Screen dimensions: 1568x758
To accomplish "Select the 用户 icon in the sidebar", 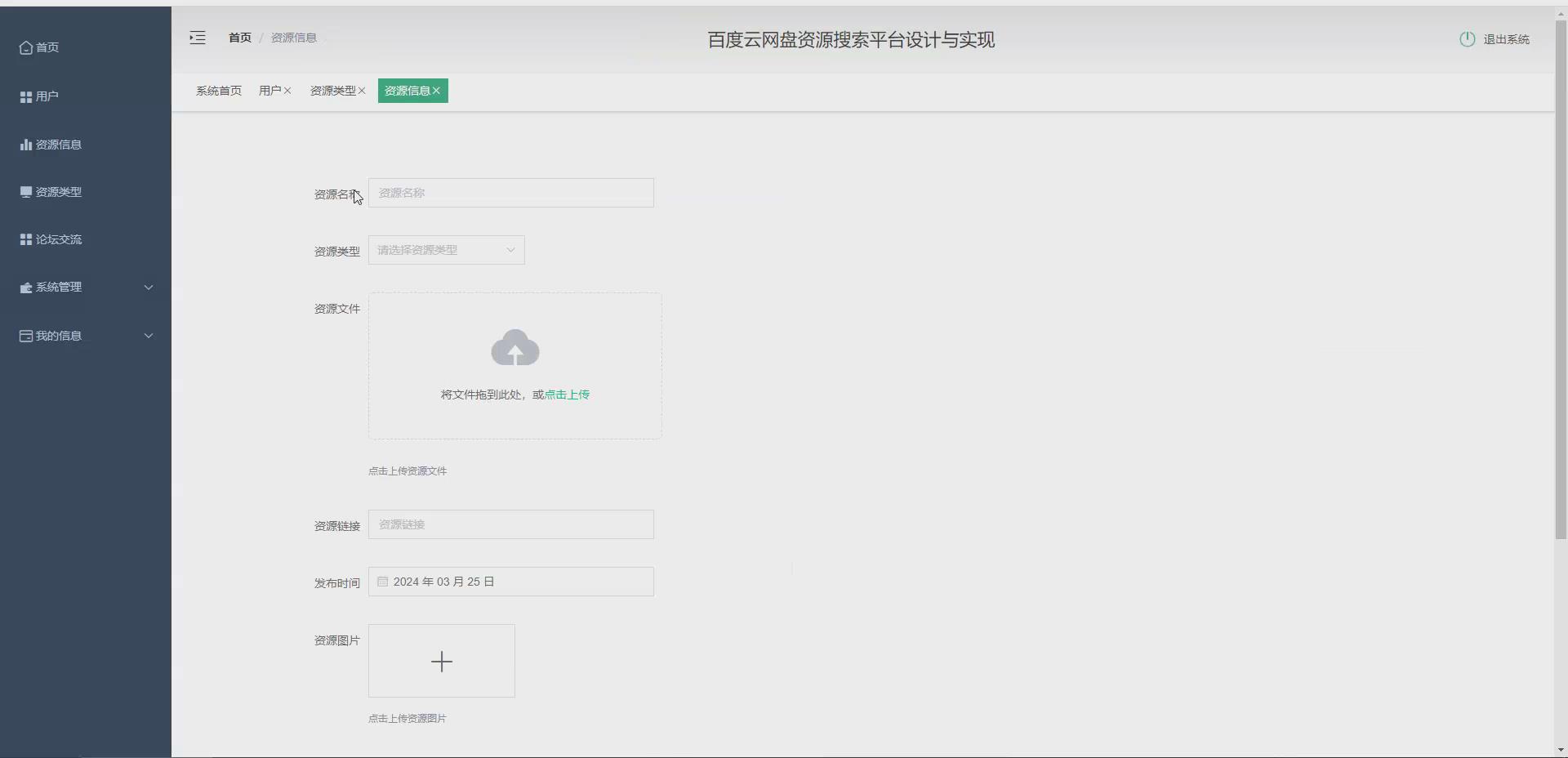I will tap(24, 96).
